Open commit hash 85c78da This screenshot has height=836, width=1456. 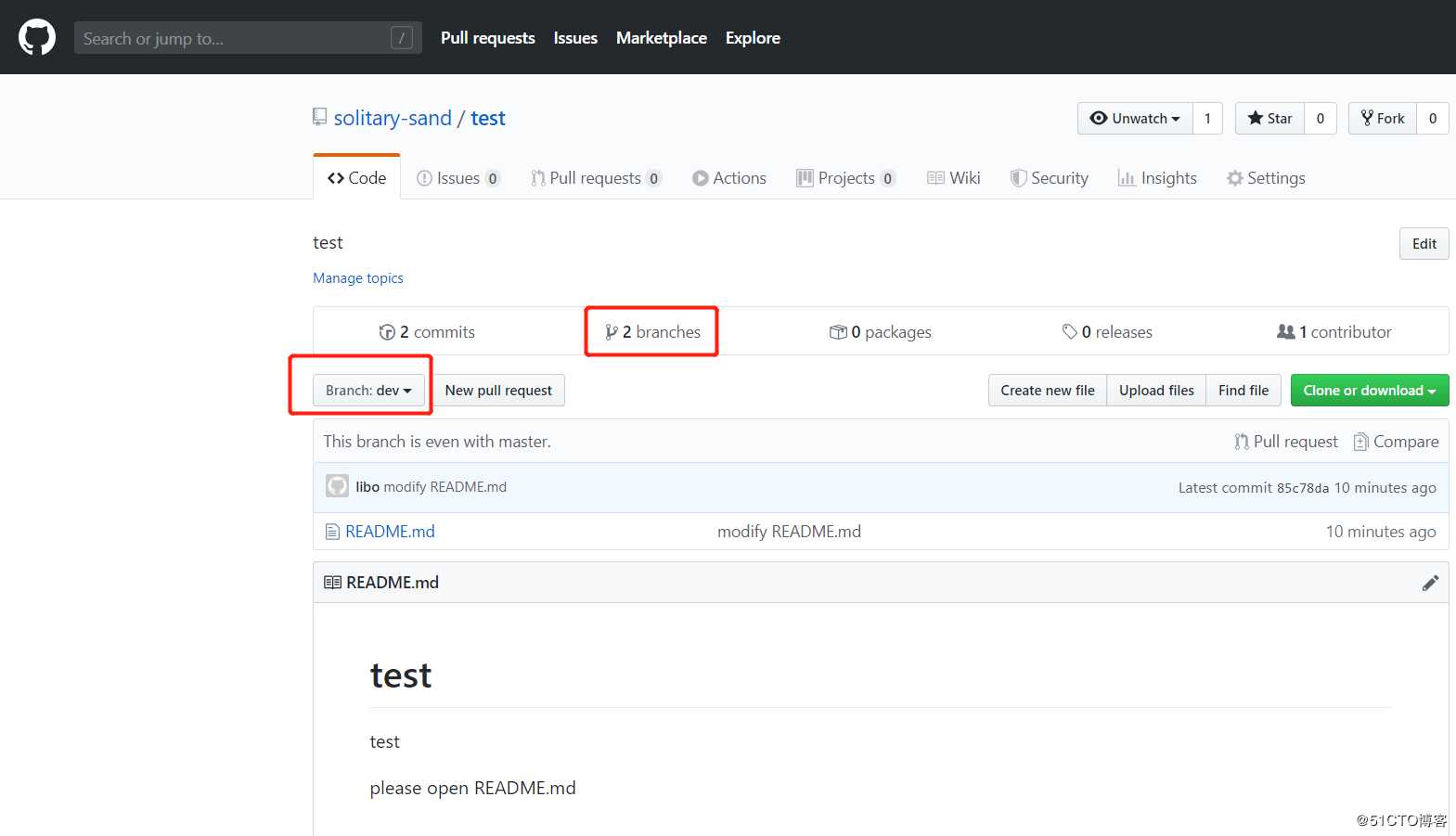coord(1303,488)
